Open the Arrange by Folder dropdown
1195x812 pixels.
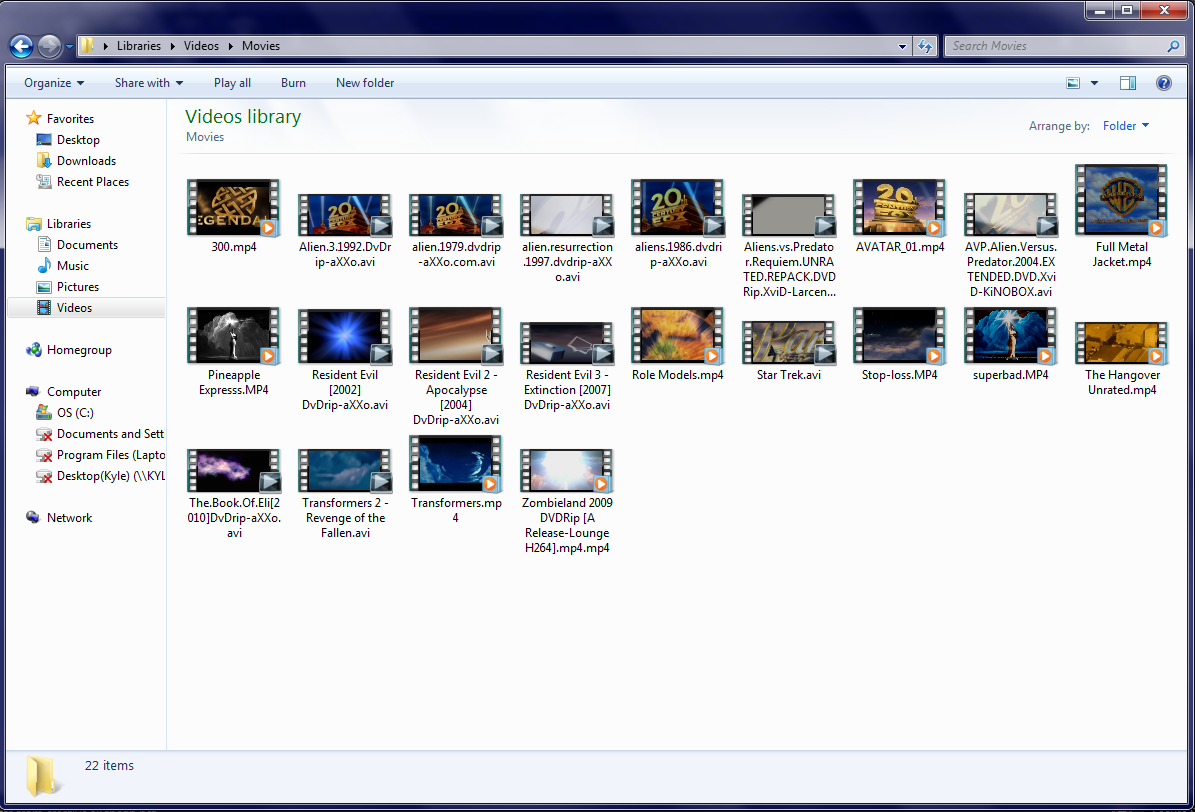click(1126, 126)
